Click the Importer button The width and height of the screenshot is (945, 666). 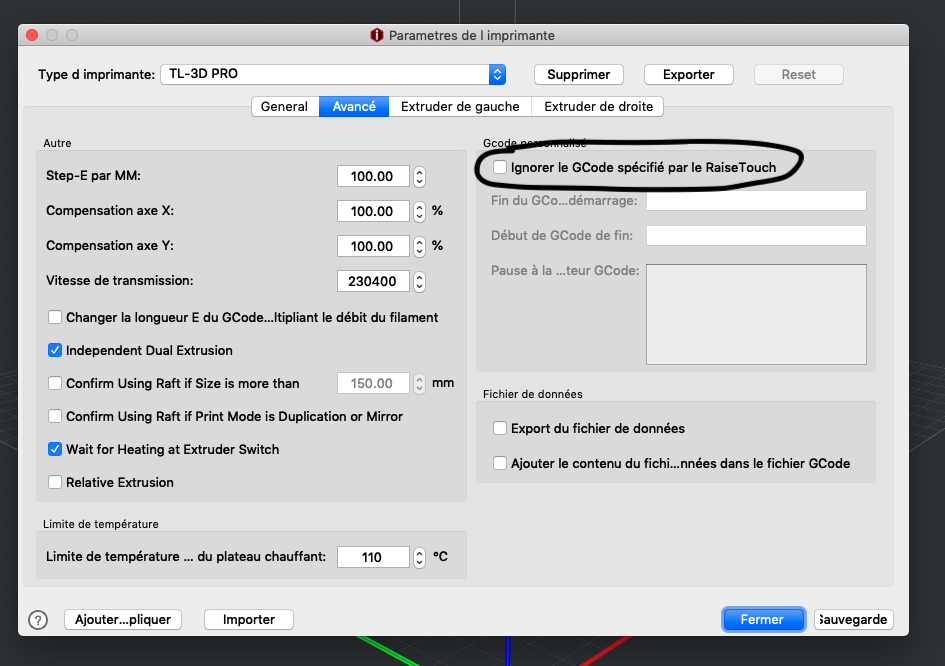(x=249, y=620)
